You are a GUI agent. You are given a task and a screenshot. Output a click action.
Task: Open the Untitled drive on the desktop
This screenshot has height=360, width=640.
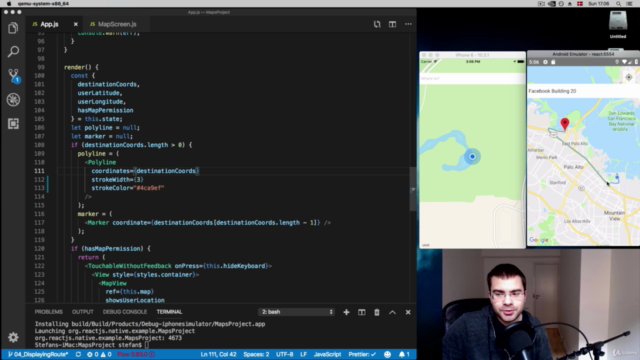pos(618,24)
